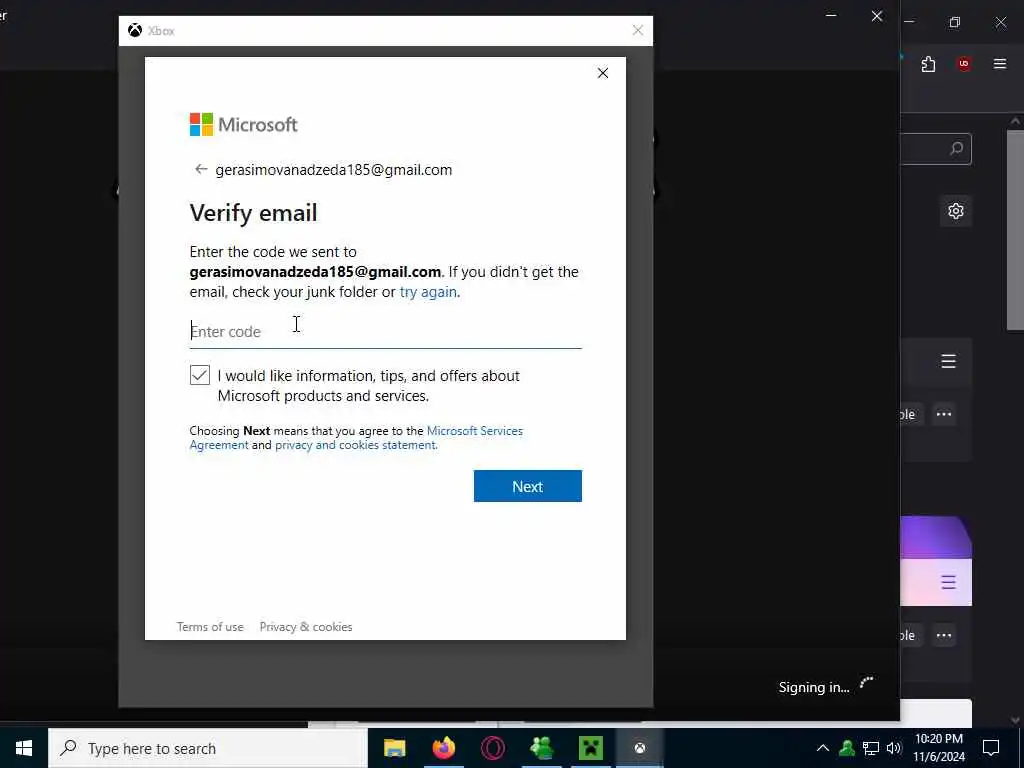1024x768 pixels.
Task: Open the purple card list menu icon
Action: (948, 582)
